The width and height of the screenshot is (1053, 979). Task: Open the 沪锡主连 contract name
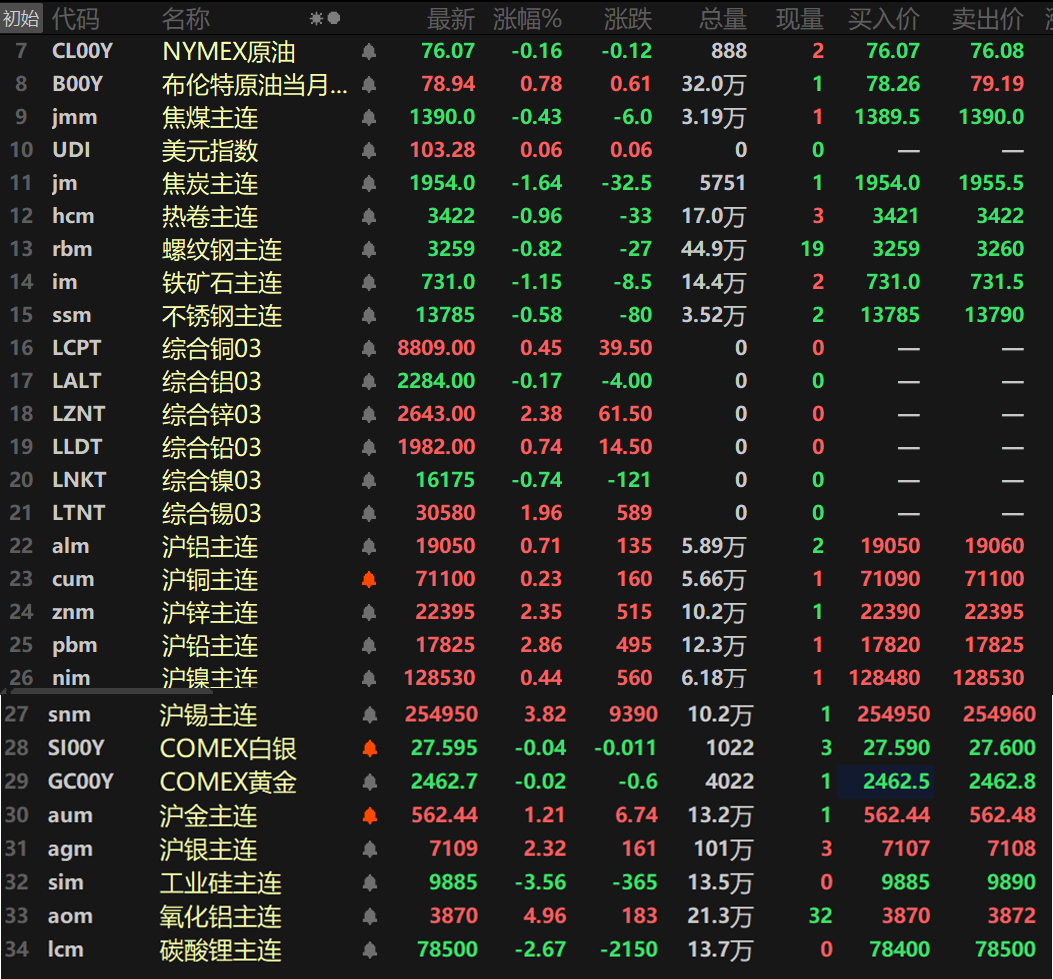[x=209, y=716]
